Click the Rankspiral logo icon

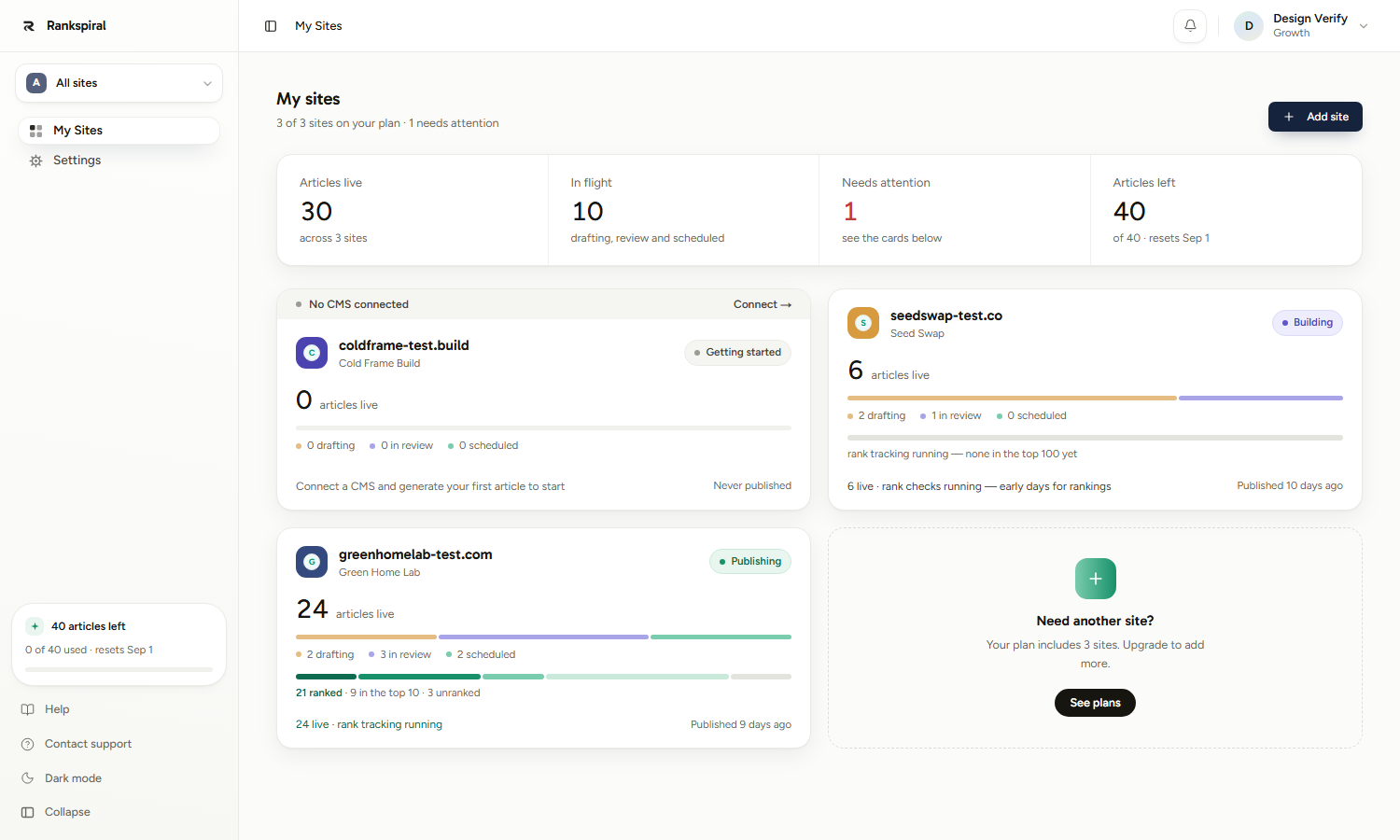[x=29, y=26]
